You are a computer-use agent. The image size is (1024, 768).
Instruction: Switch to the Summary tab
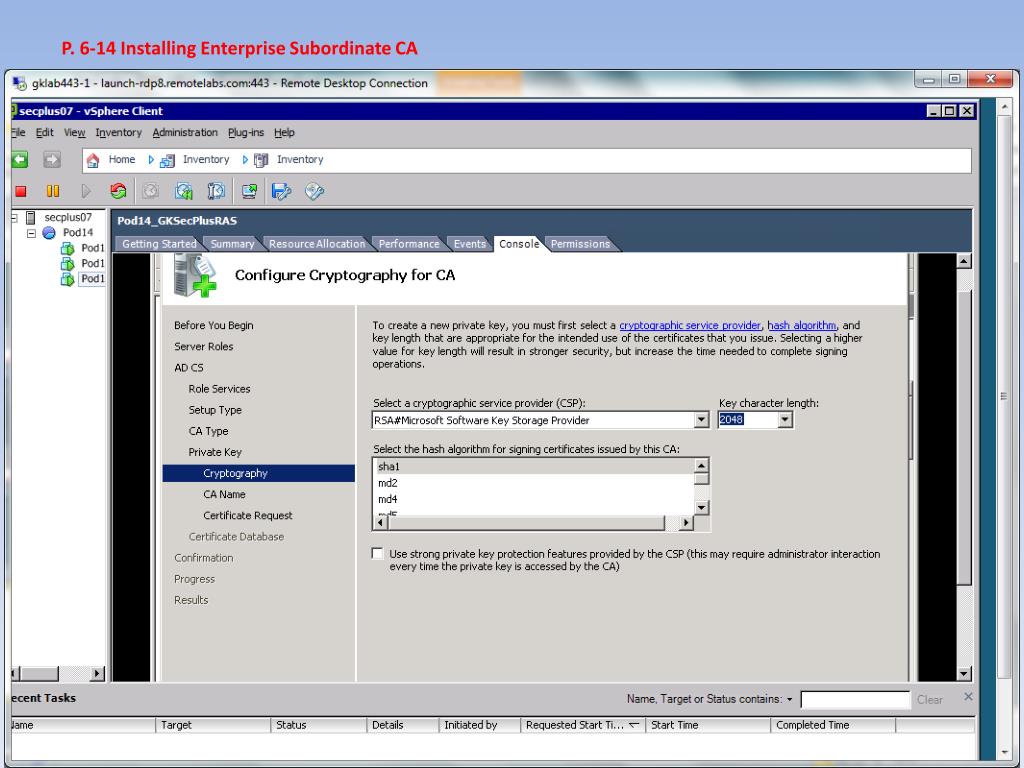tap(232, 244)
